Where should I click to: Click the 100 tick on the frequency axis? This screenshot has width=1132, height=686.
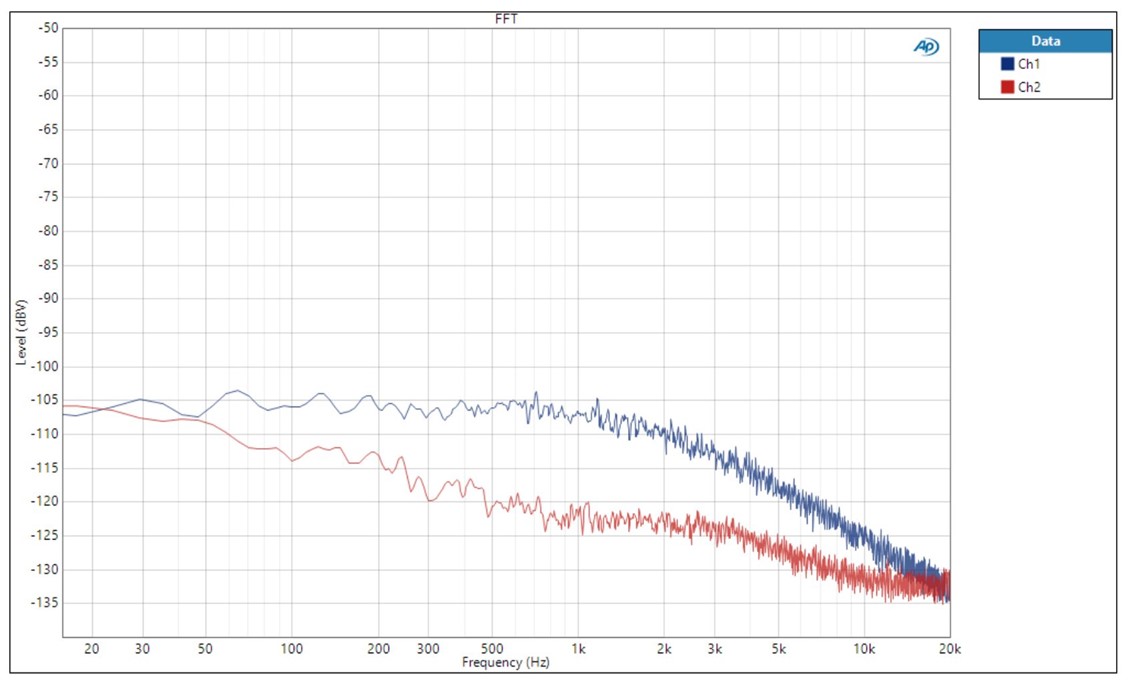point(291,649)
